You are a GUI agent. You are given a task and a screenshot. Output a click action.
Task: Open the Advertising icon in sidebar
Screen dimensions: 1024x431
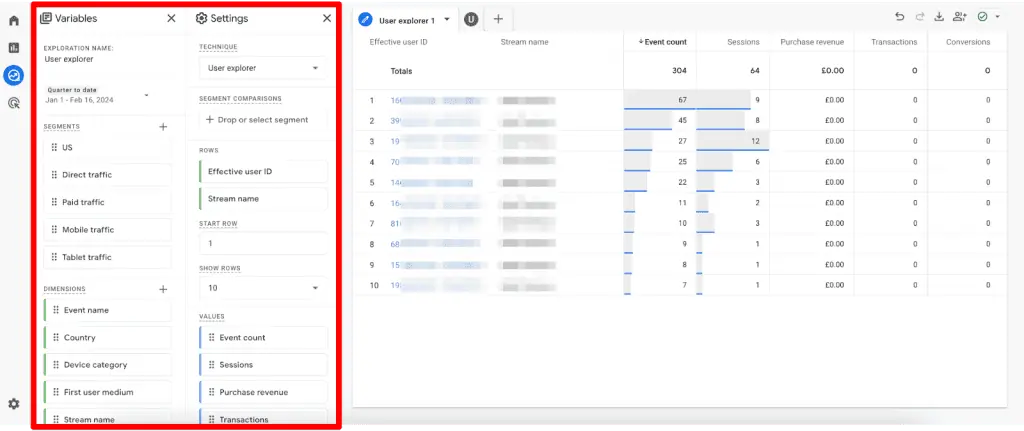(14, 103)
